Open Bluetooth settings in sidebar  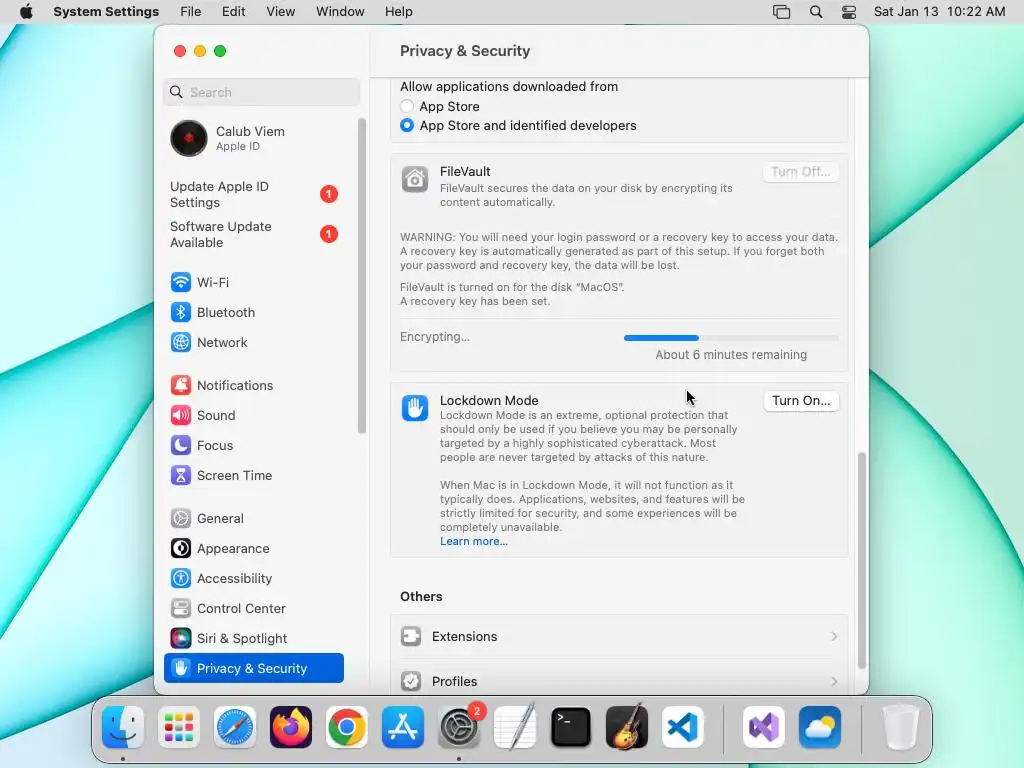click(x=253, y=312)
